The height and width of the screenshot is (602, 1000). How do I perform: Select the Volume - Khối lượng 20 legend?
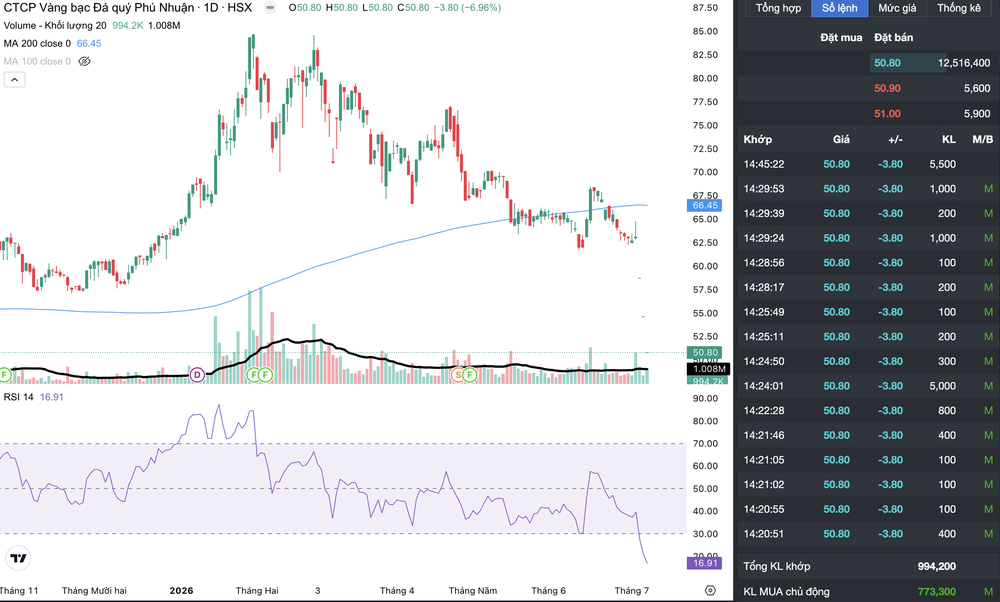click(x=55, y=26)
